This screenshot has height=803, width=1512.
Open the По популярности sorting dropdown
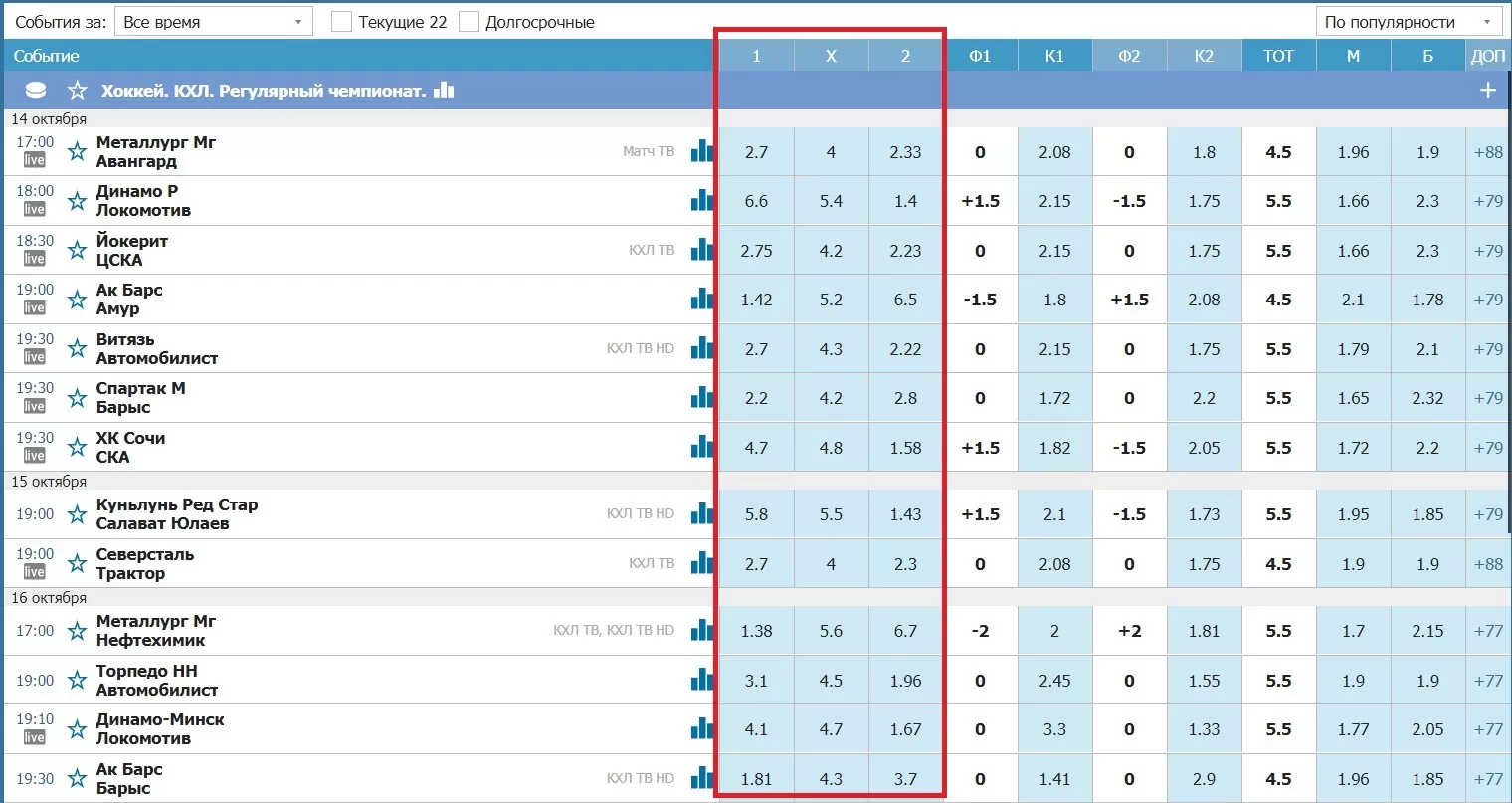tap(1408, 22)
